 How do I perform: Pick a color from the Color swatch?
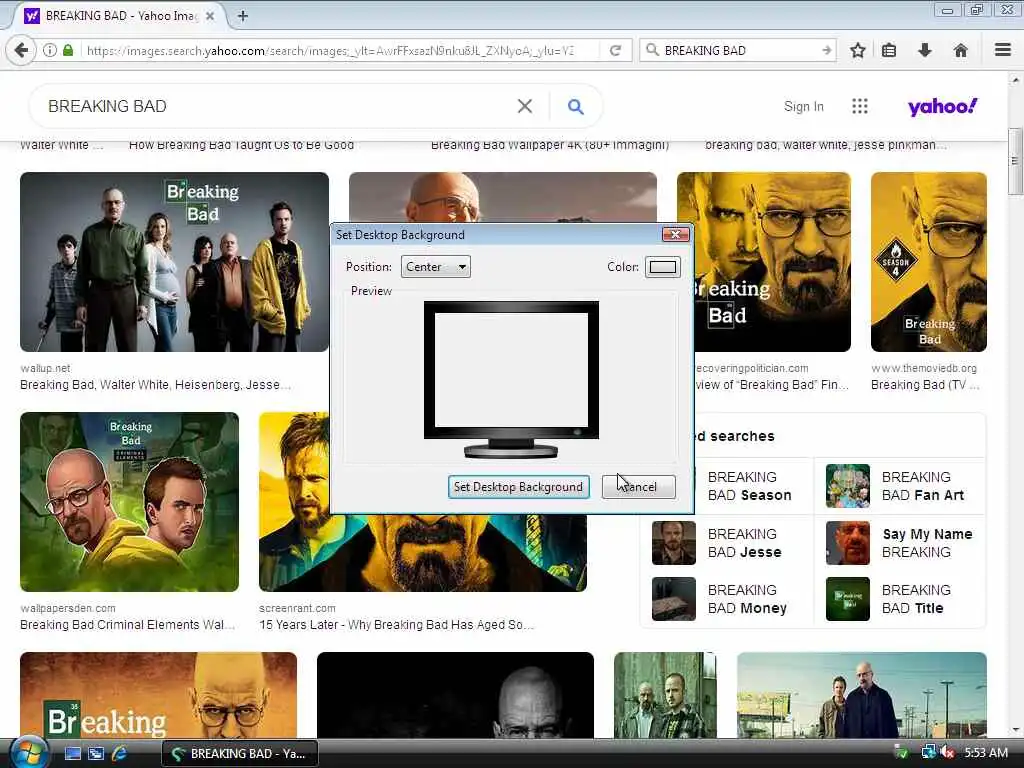click(x=663, y=266)
